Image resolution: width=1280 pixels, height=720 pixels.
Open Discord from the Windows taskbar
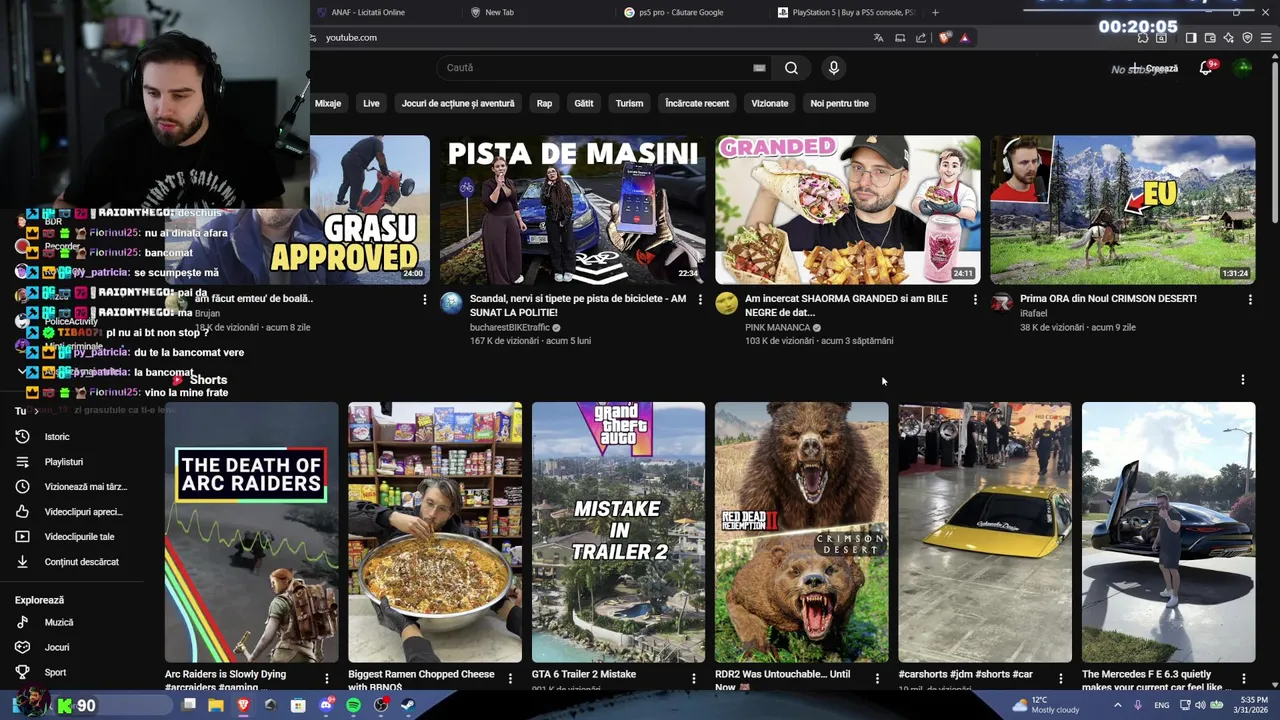(326, 705)
